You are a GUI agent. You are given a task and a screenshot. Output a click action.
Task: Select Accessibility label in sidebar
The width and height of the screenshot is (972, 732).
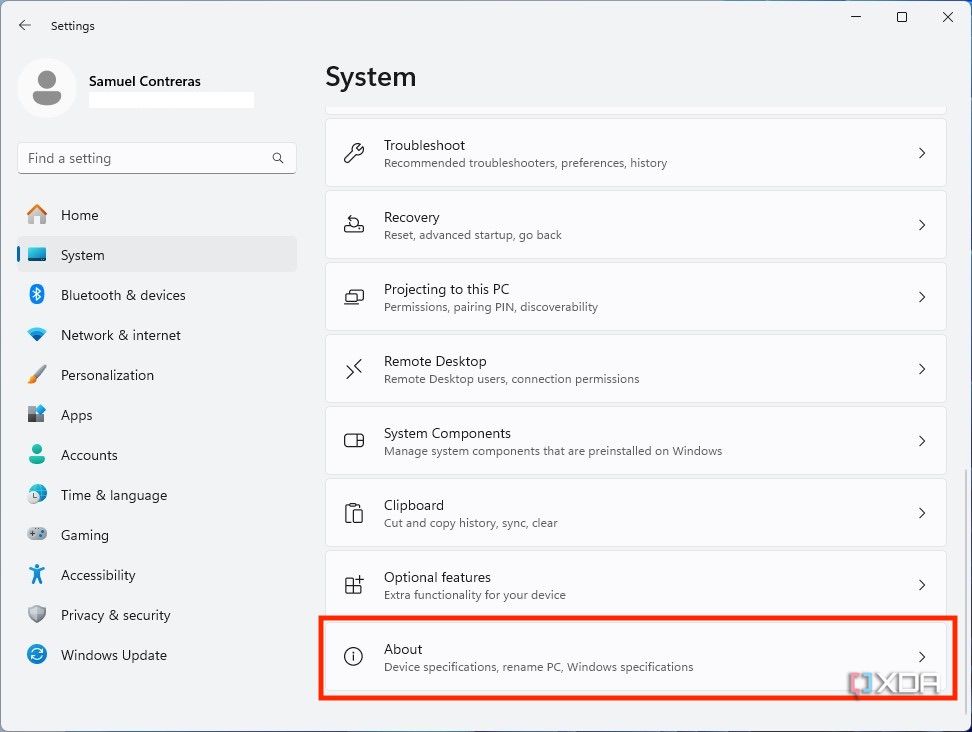(x=98, y=575)
